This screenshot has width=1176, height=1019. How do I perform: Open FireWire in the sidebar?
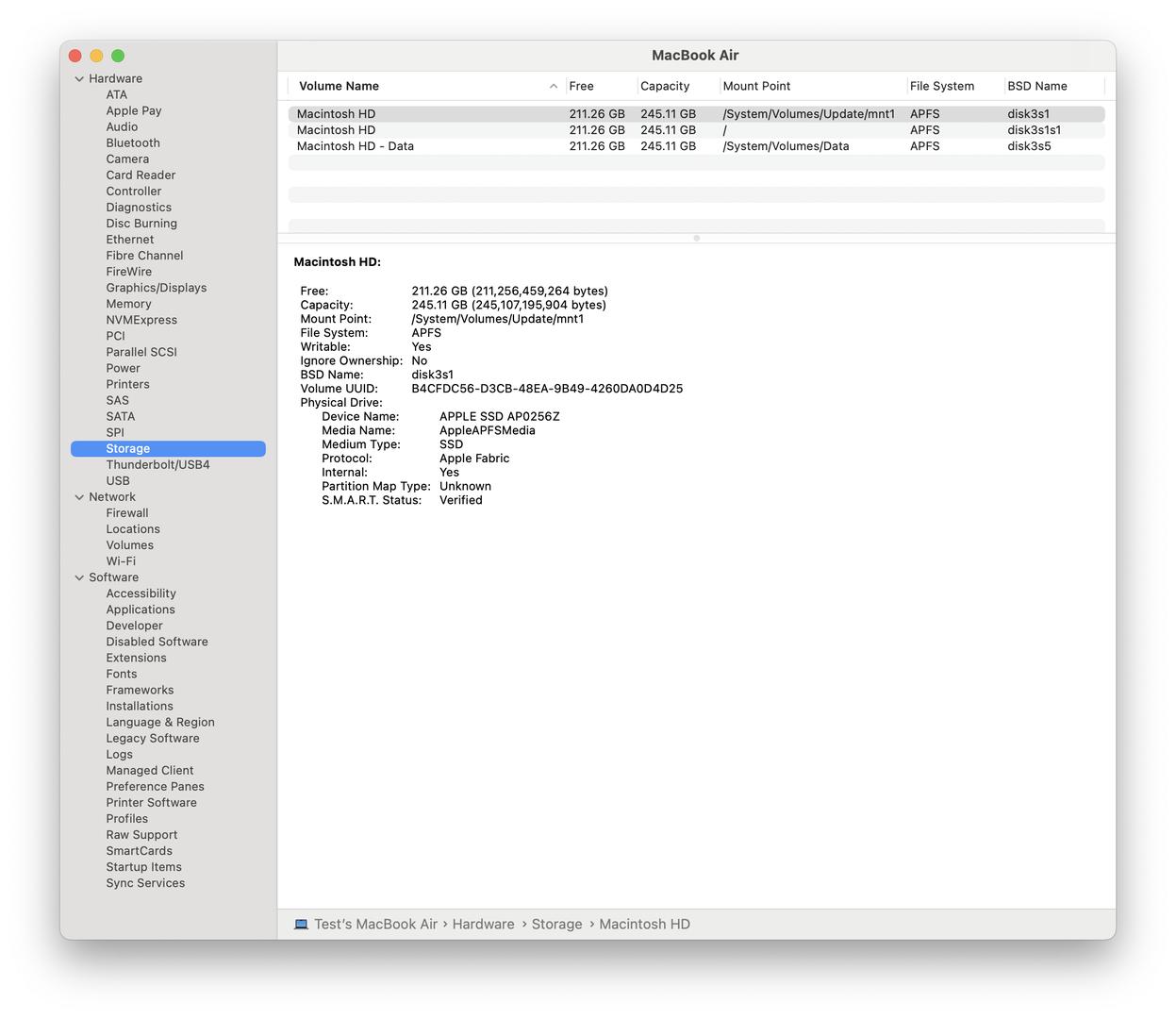(128, 271)
